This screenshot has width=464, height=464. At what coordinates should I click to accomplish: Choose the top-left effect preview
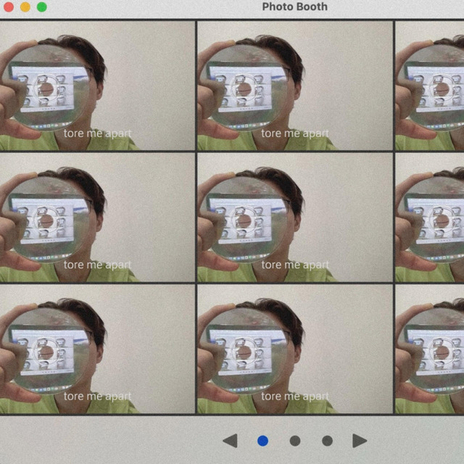pos(97,86)
